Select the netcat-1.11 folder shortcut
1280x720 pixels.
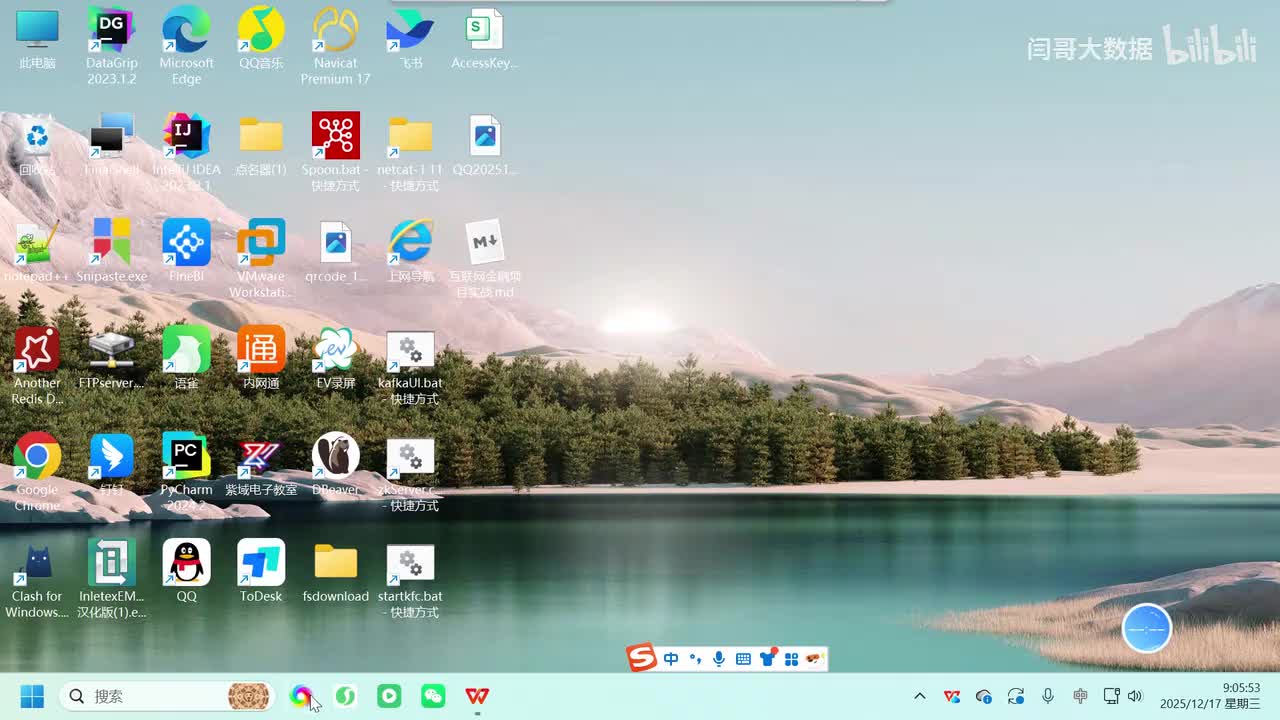coord(410,152)
